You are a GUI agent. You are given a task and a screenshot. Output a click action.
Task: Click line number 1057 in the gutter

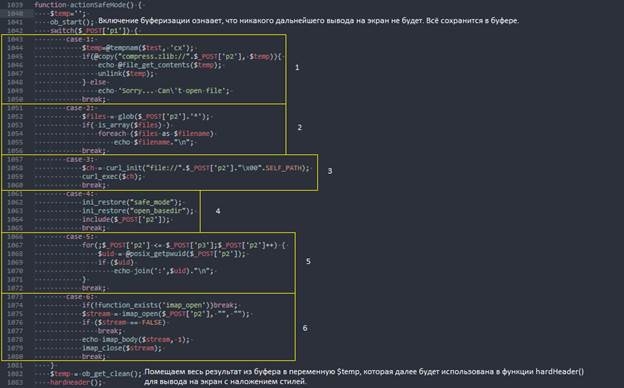pyautogui.click(x=15, y=159)
